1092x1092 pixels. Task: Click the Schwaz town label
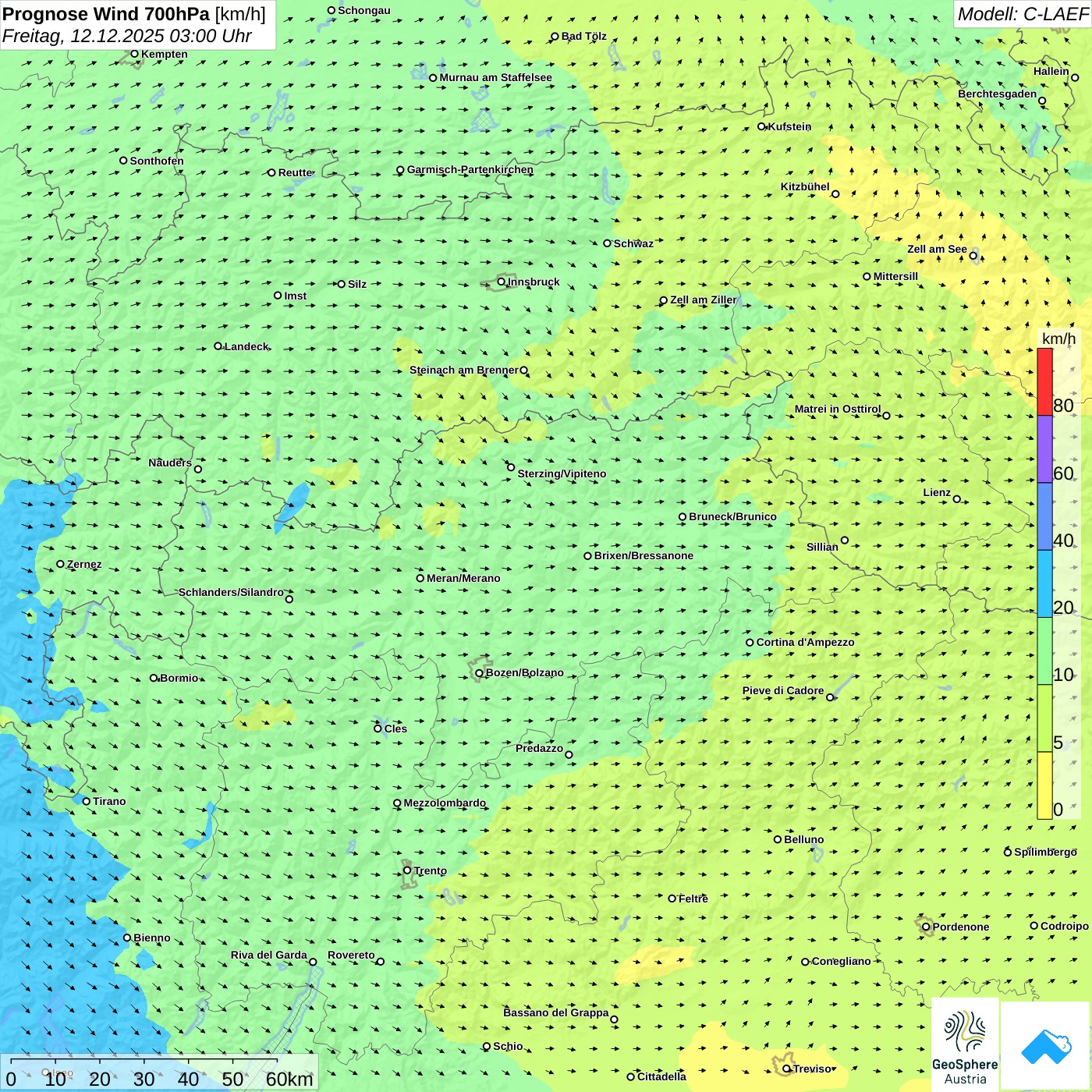pyautogui.click(x=633, y=243)
